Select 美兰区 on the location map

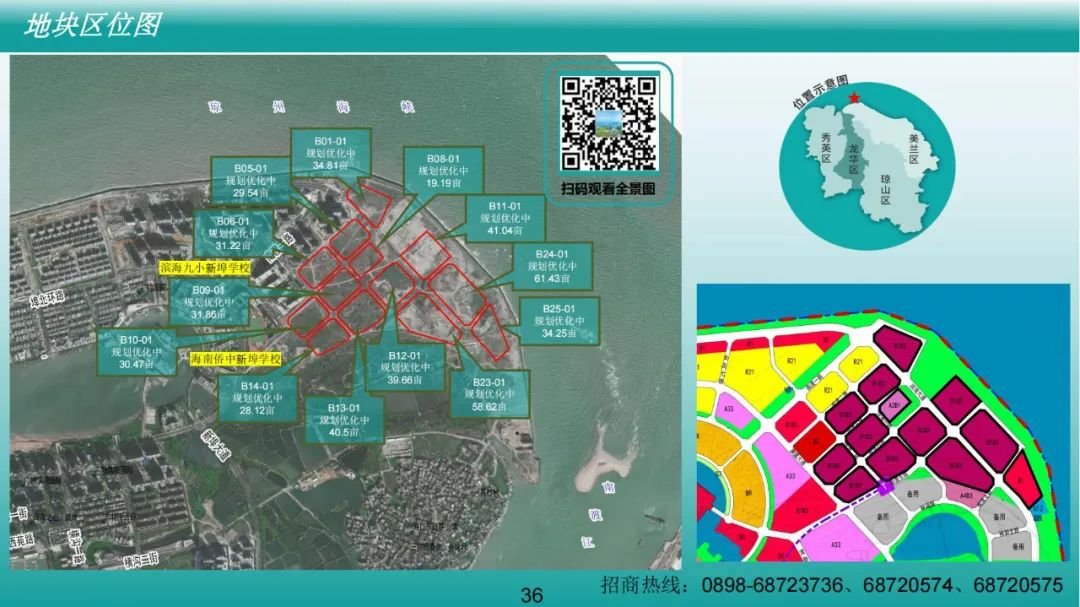coord(912,148)
